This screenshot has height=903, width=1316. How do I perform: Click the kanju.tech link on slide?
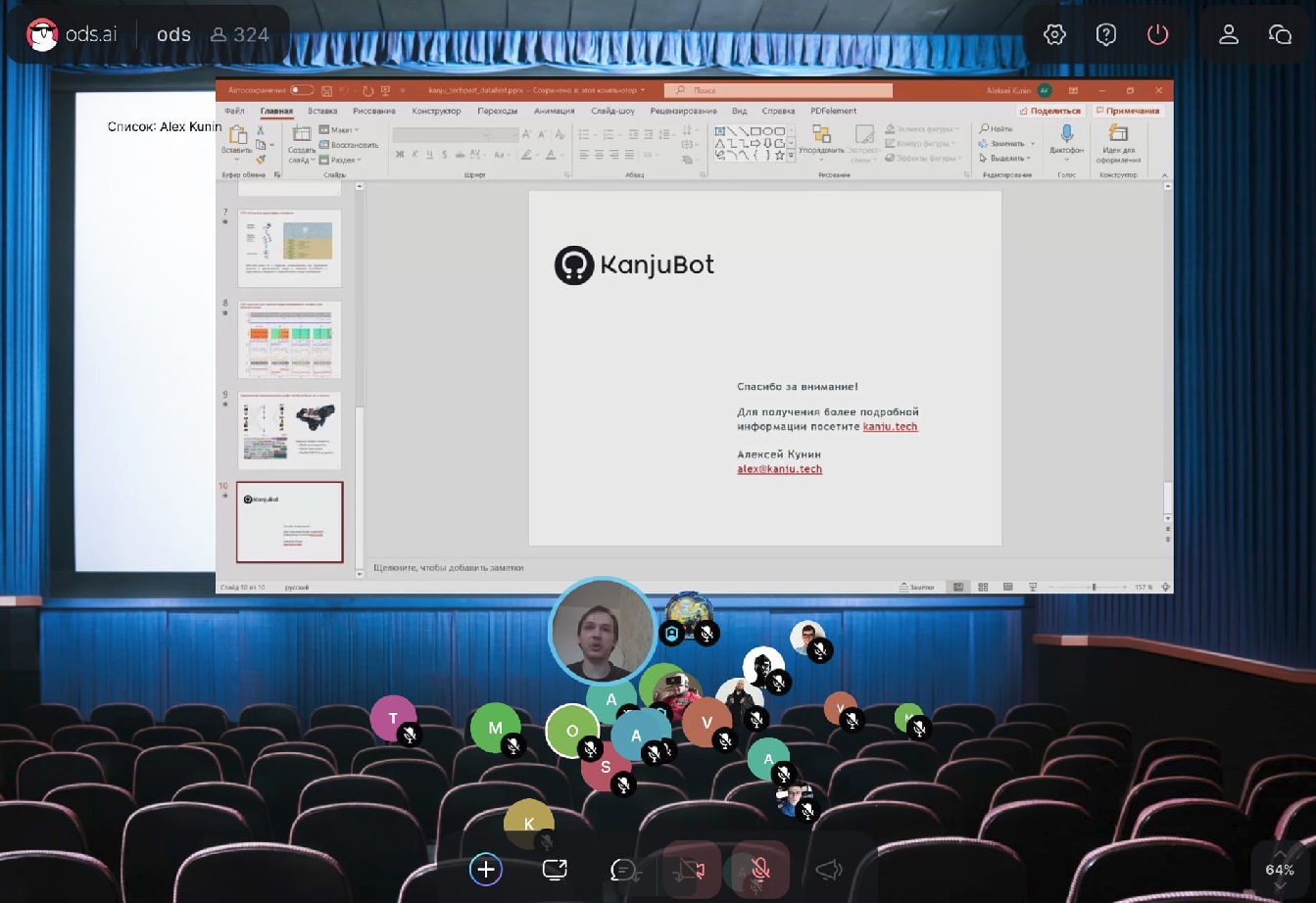(890, 426)
